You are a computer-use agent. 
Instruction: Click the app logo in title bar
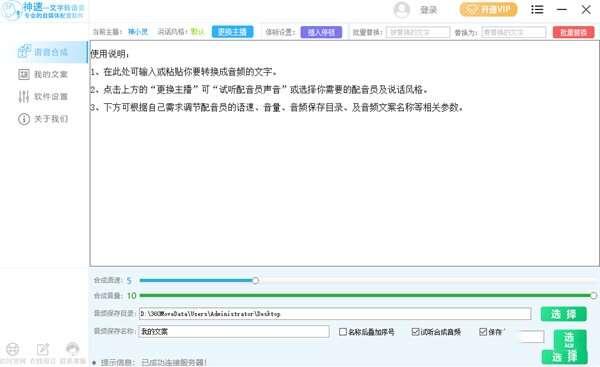pyautogui.click(x=43, y=10)
